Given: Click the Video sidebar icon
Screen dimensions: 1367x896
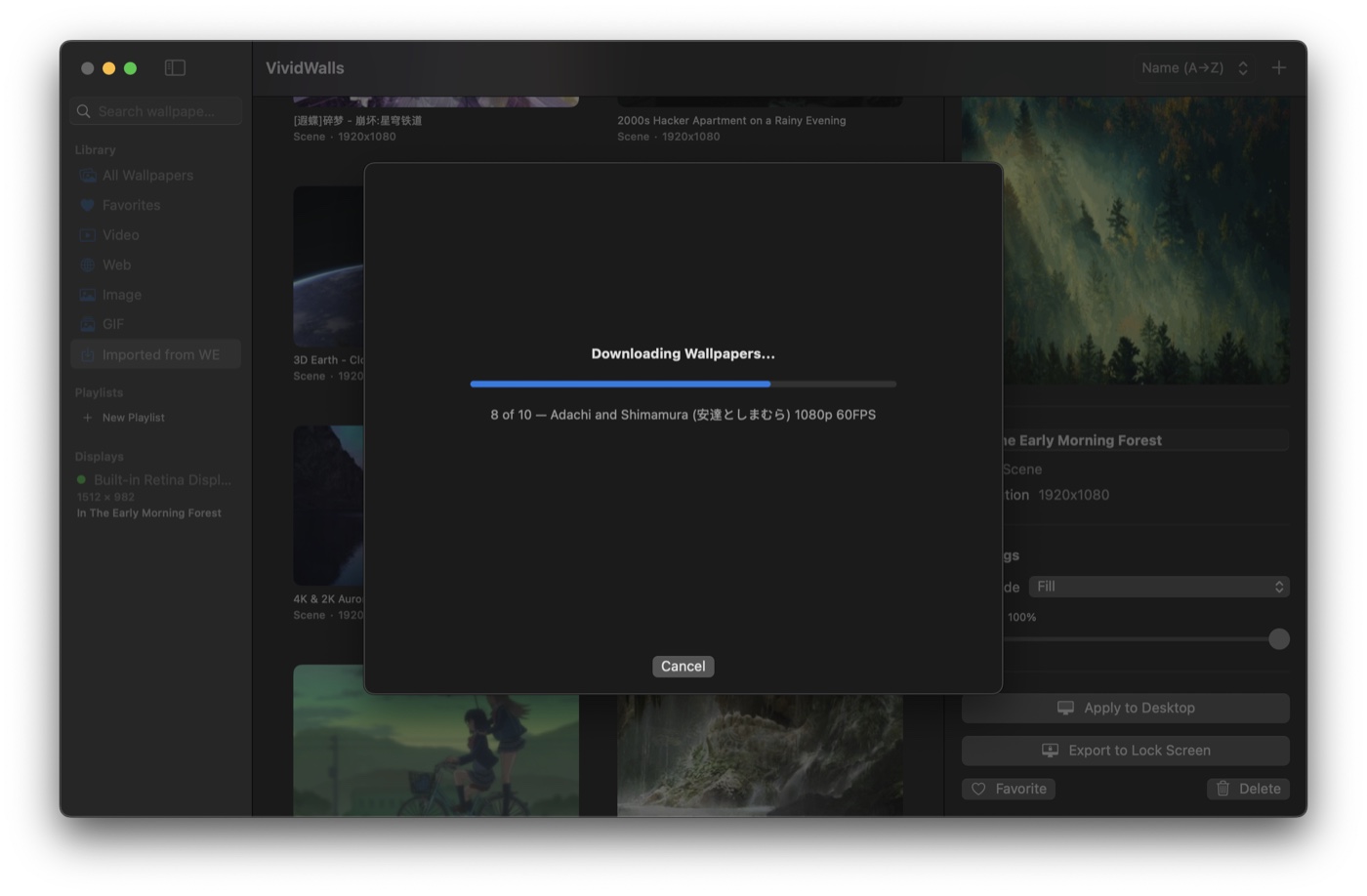Looking at the screenshot, I should 88,235.
